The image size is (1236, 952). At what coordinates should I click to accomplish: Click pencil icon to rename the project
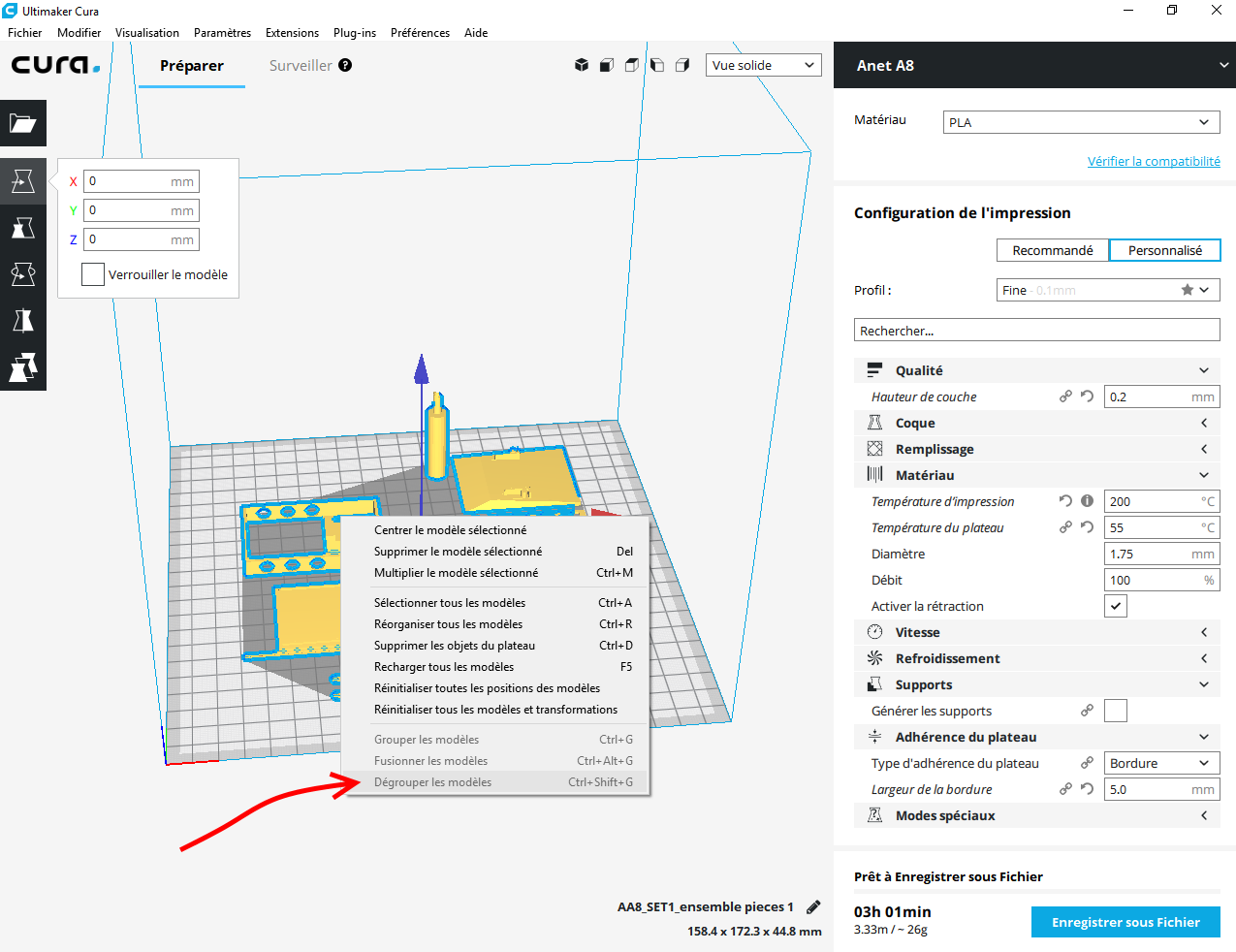[x=813, y=907]
